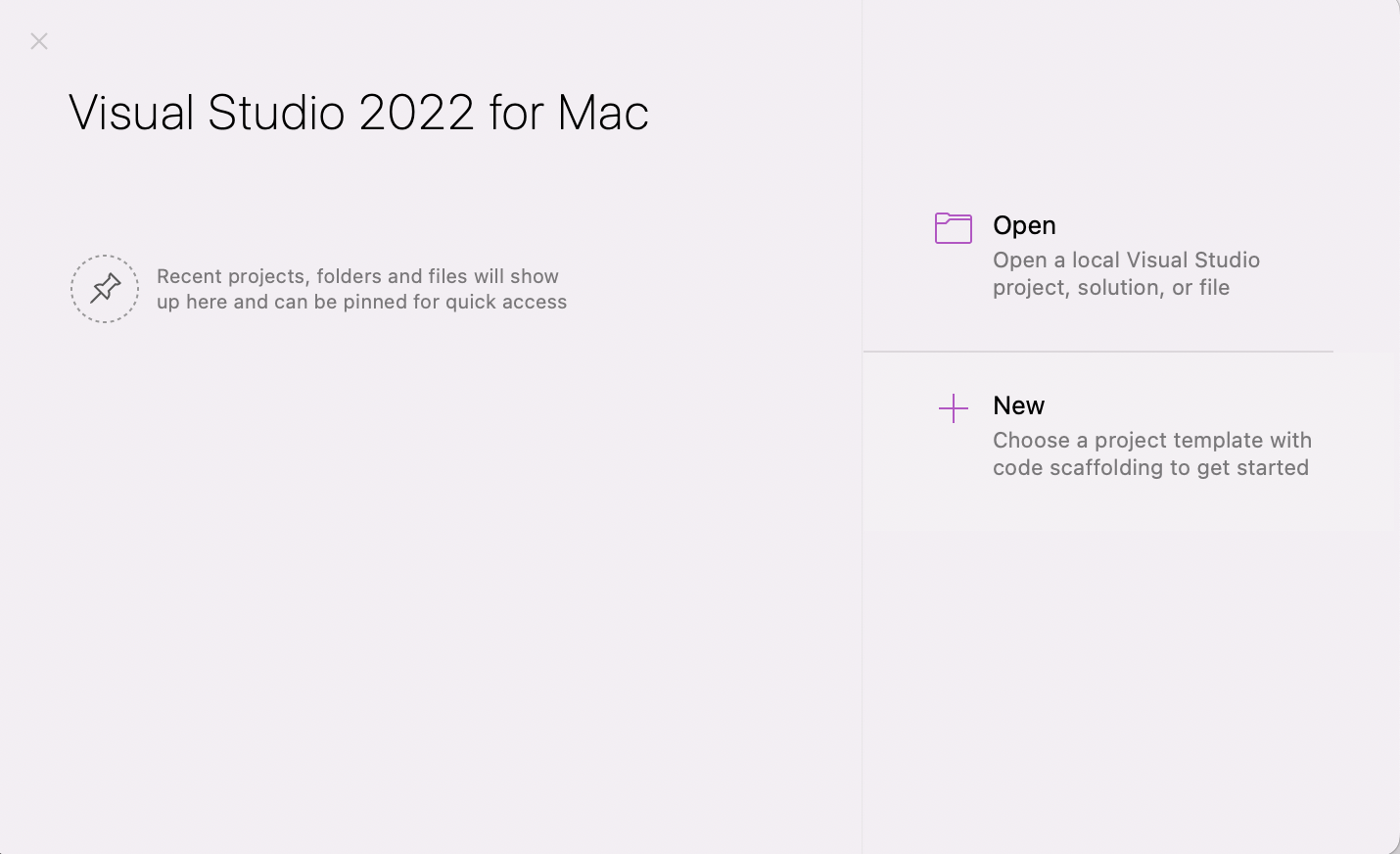Click the empty recent projects list area
Viewport: 1400px width, 854px height.
pos(431,588)
